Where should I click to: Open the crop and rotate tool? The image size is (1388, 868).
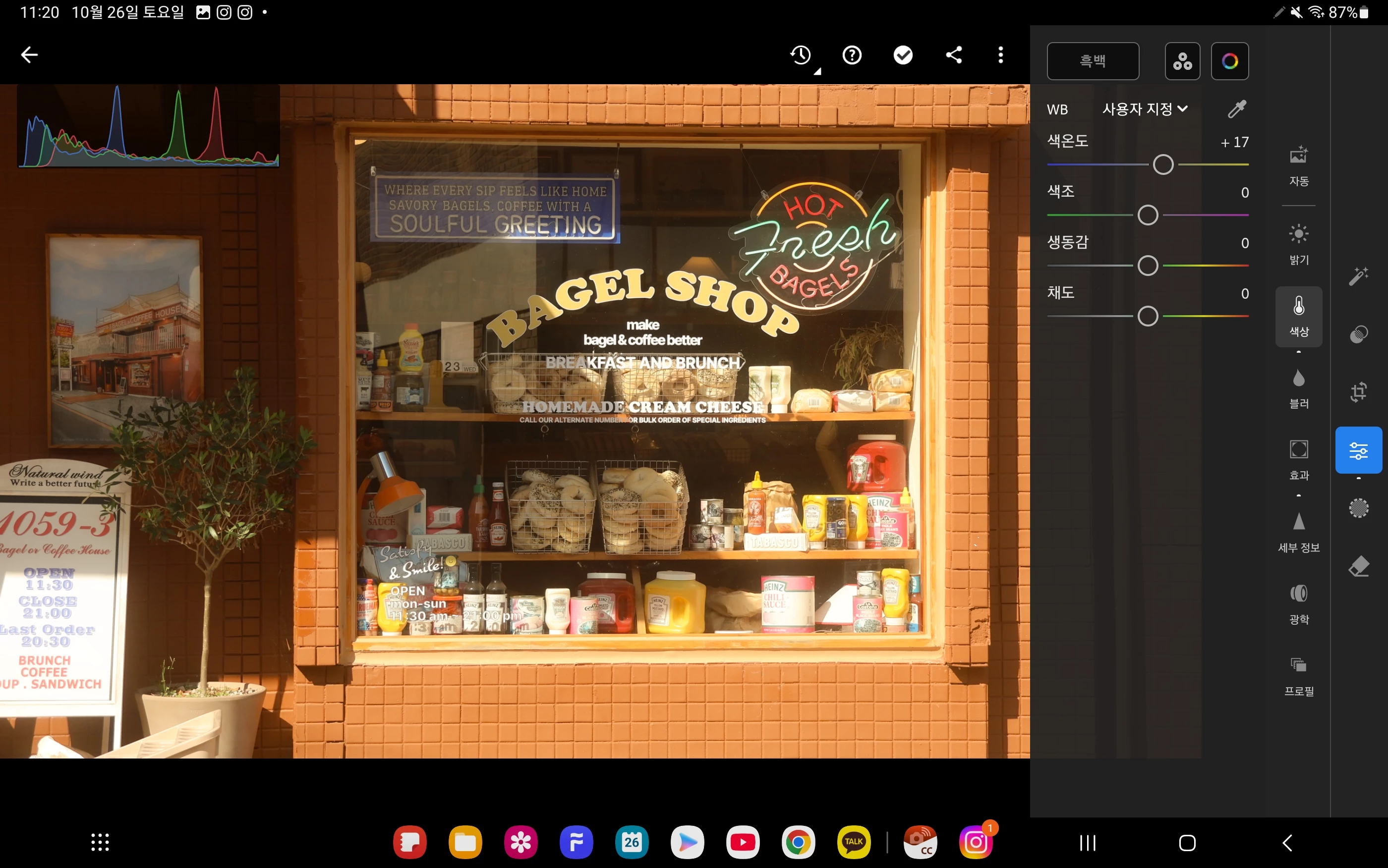click(1358, 392)
